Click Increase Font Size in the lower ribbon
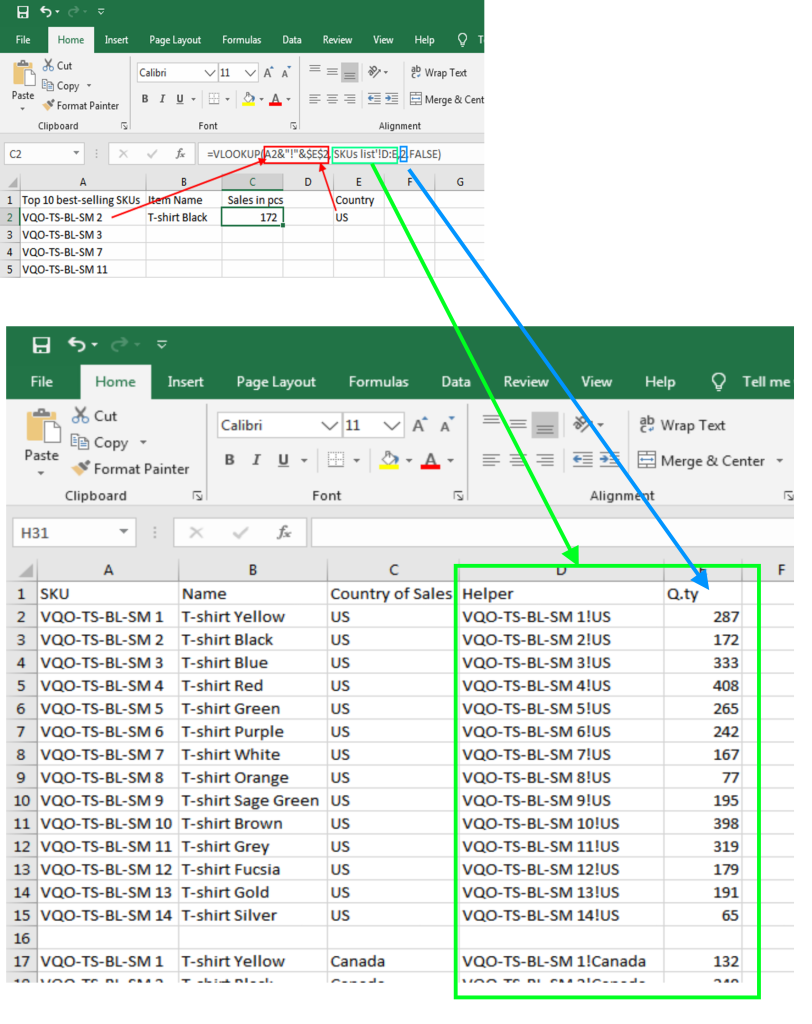Viewport: 812px width, 1024px height. click(420, 426)
